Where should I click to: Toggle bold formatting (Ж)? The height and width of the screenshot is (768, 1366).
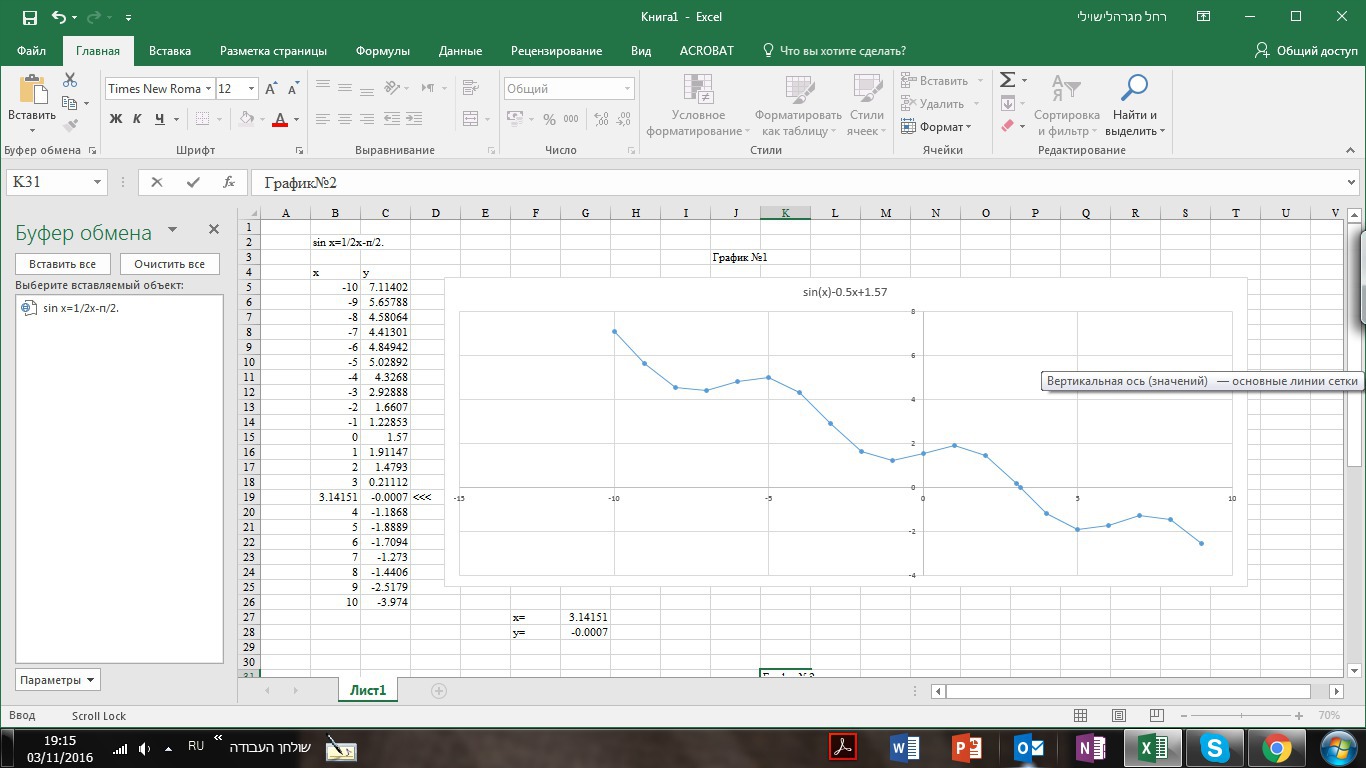coord(115,119)
